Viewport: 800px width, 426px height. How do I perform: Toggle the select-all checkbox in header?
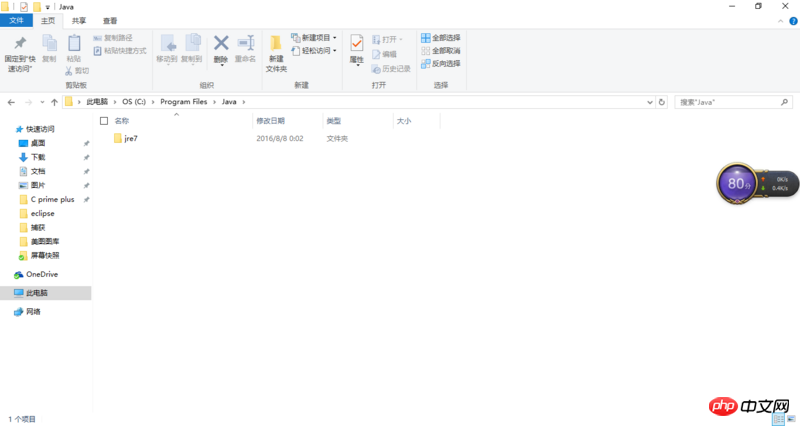click(x=104, y=121)
